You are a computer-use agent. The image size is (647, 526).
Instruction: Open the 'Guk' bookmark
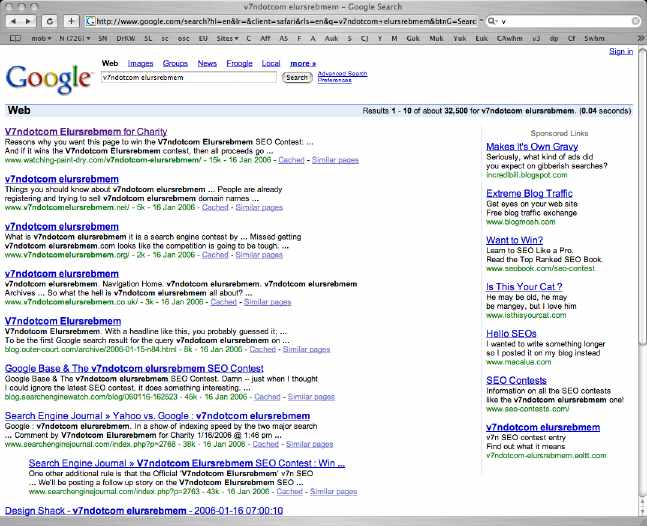(x=413, y=38)
